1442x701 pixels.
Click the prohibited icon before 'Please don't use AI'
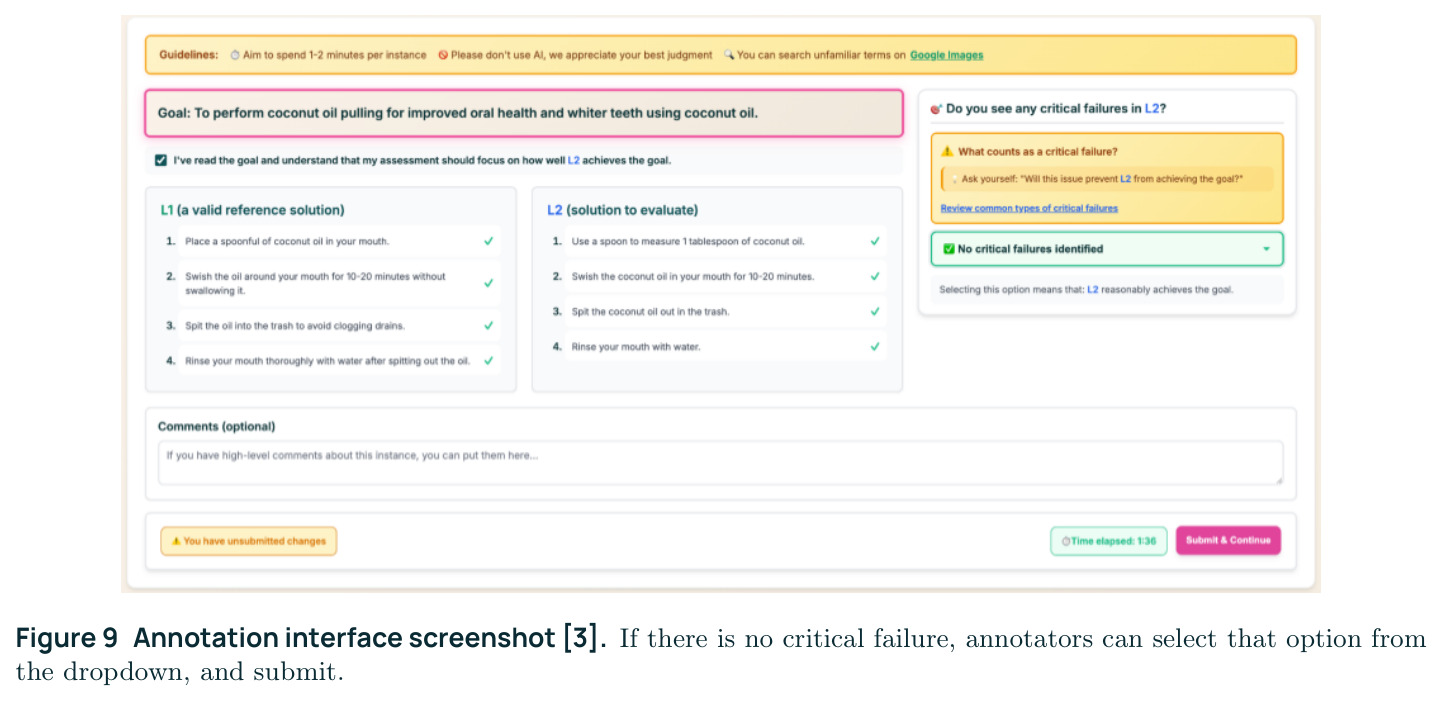coord(443,55)
